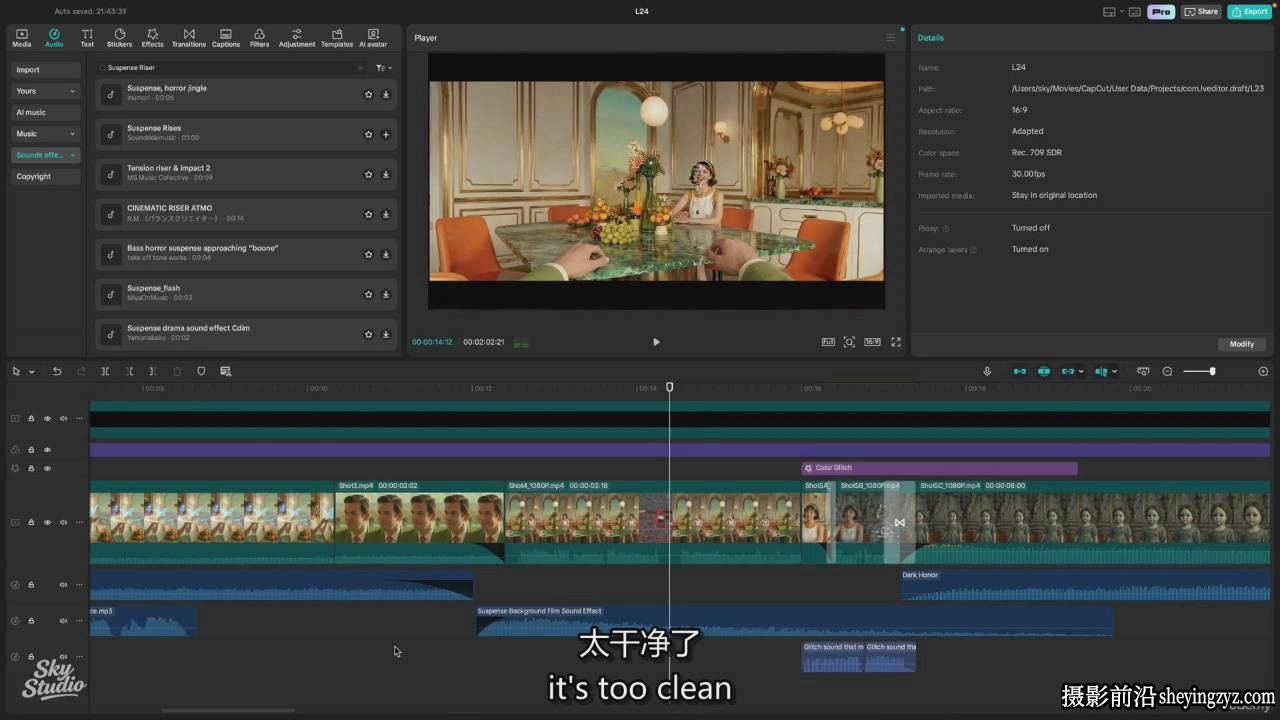Preview the Suspense_flash sound item
1280x720 pixels.
click(x=111, y=294)
